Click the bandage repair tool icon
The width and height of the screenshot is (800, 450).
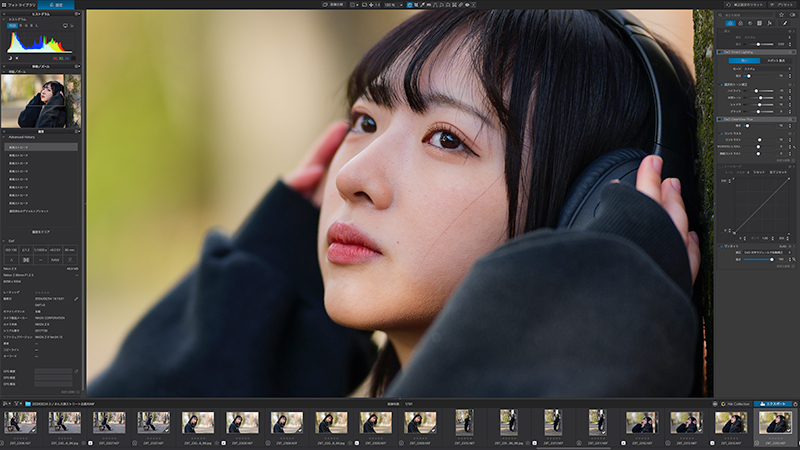(x=460, y=5)
